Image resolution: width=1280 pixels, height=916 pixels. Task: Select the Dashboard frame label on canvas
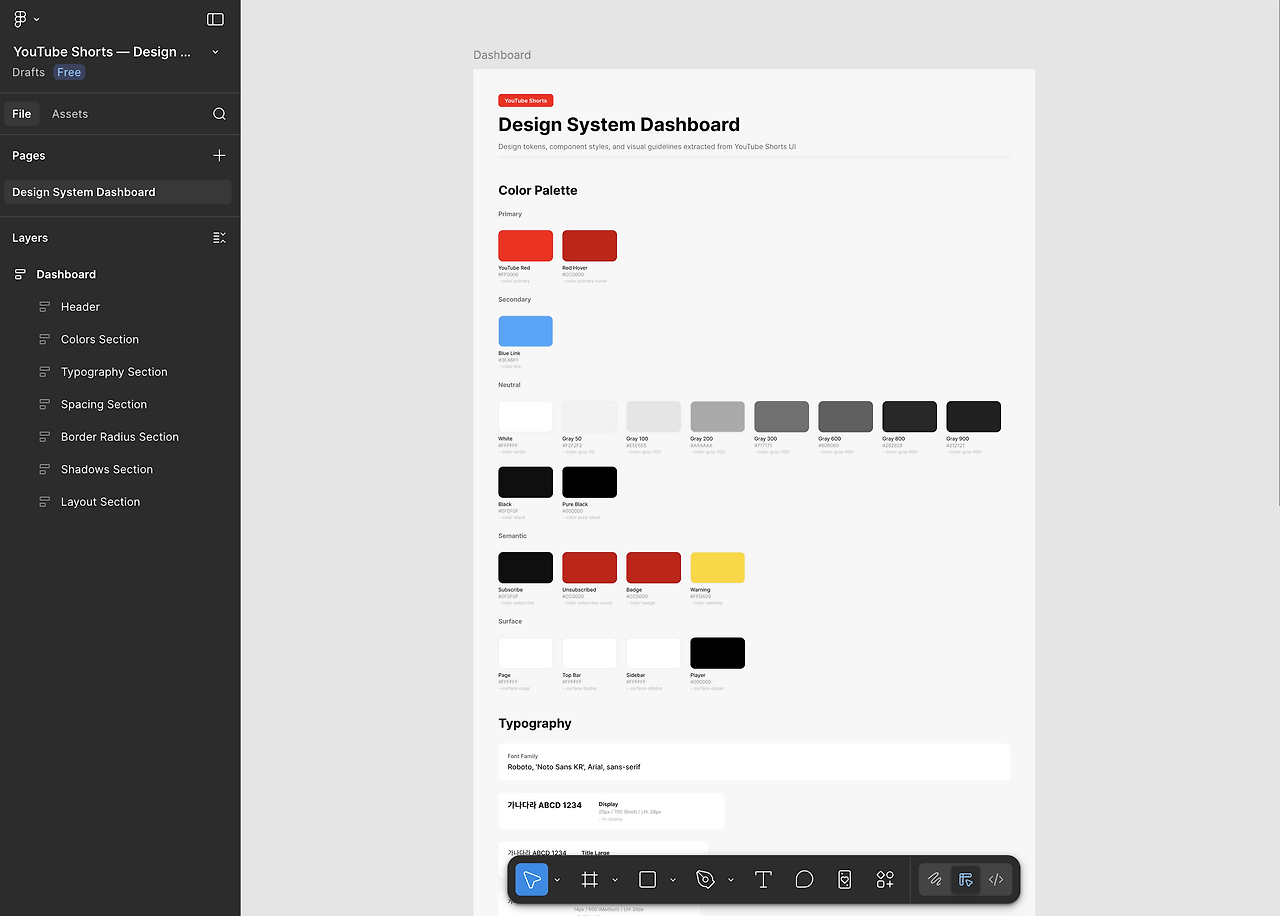502,55
